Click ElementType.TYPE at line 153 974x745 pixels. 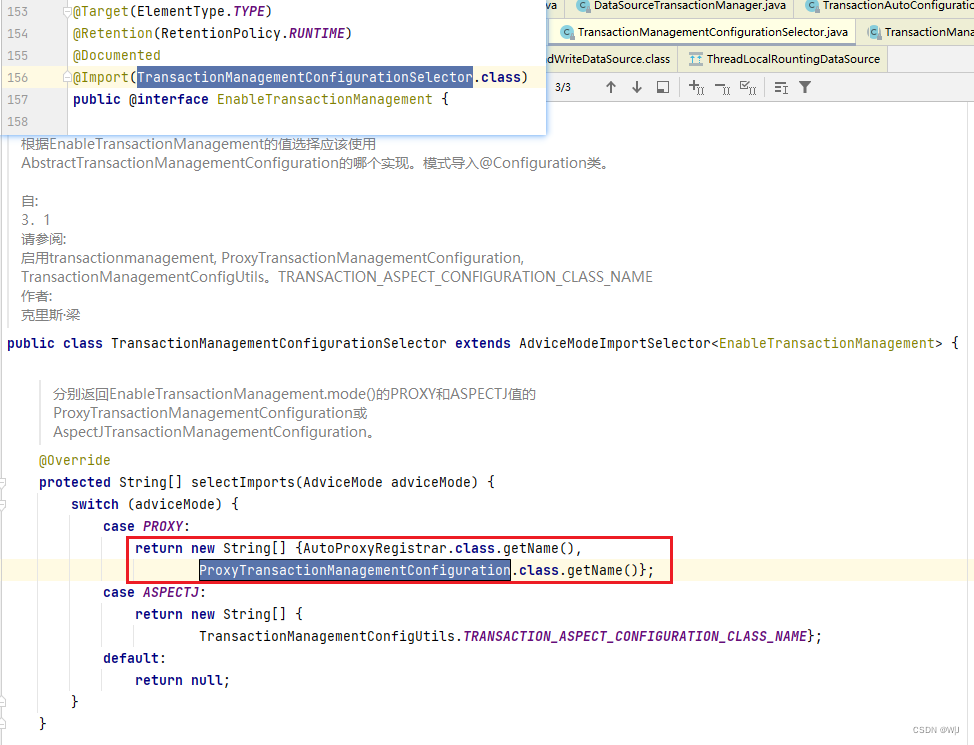201,11
